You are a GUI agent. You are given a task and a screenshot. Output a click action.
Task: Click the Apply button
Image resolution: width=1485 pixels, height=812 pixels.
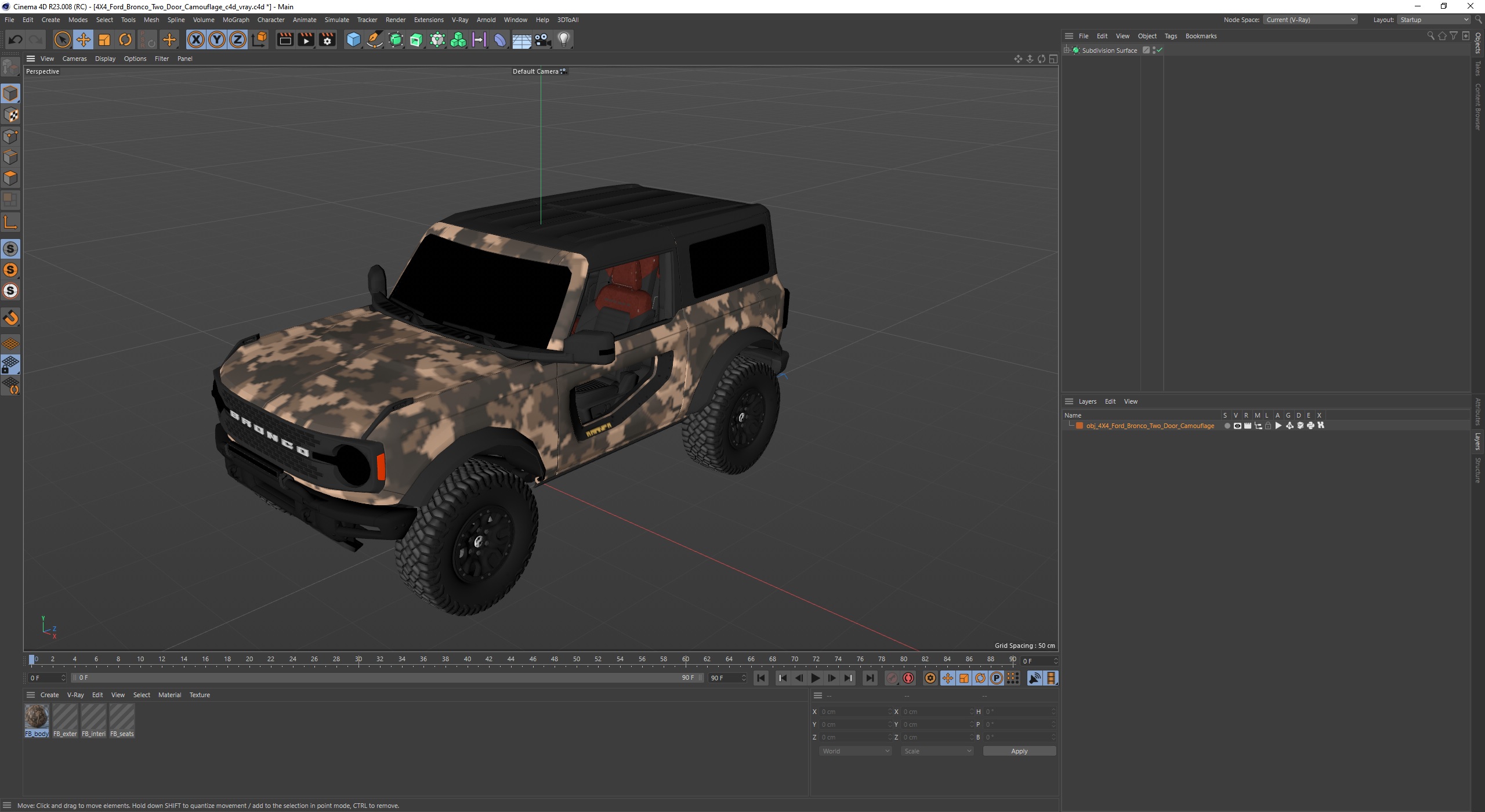pos(1019,751)
